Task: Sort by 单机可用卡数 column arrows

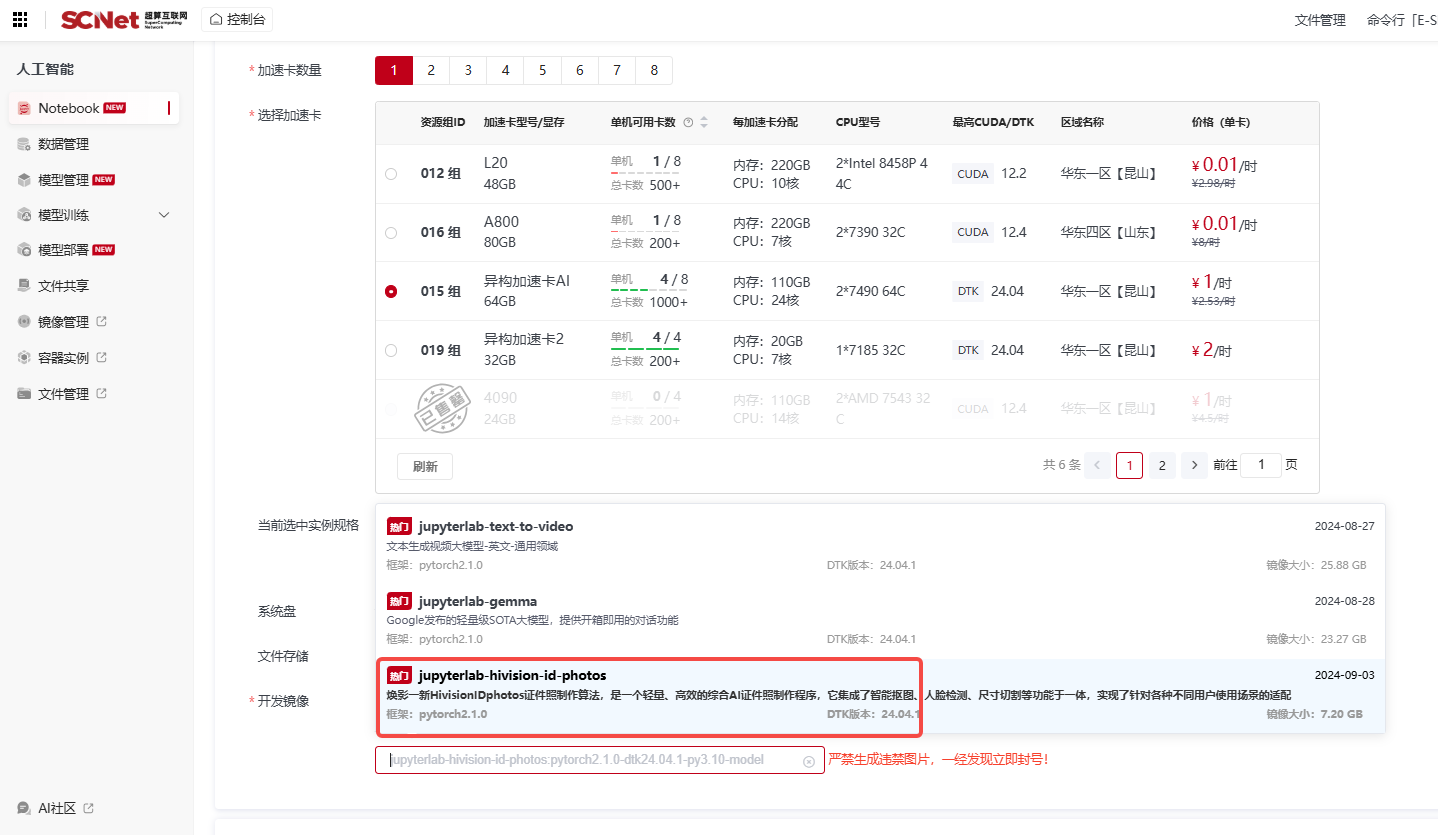Action: pyautogui.click(x=704, y=123)
